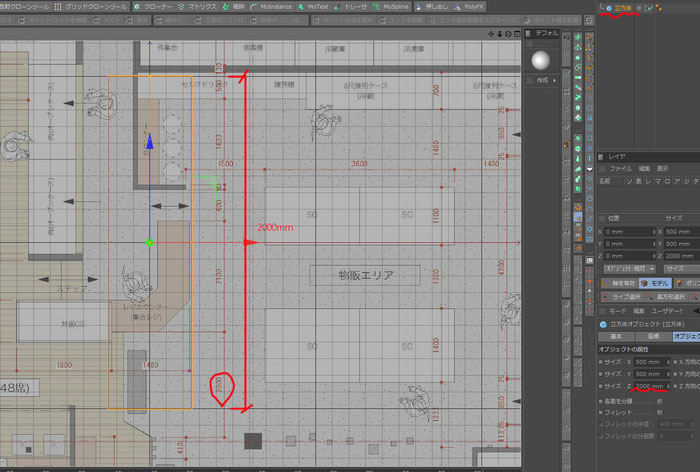Toggle the green enable checkmark on 立方体
This screenshot has width=700, height=472.
650,8
